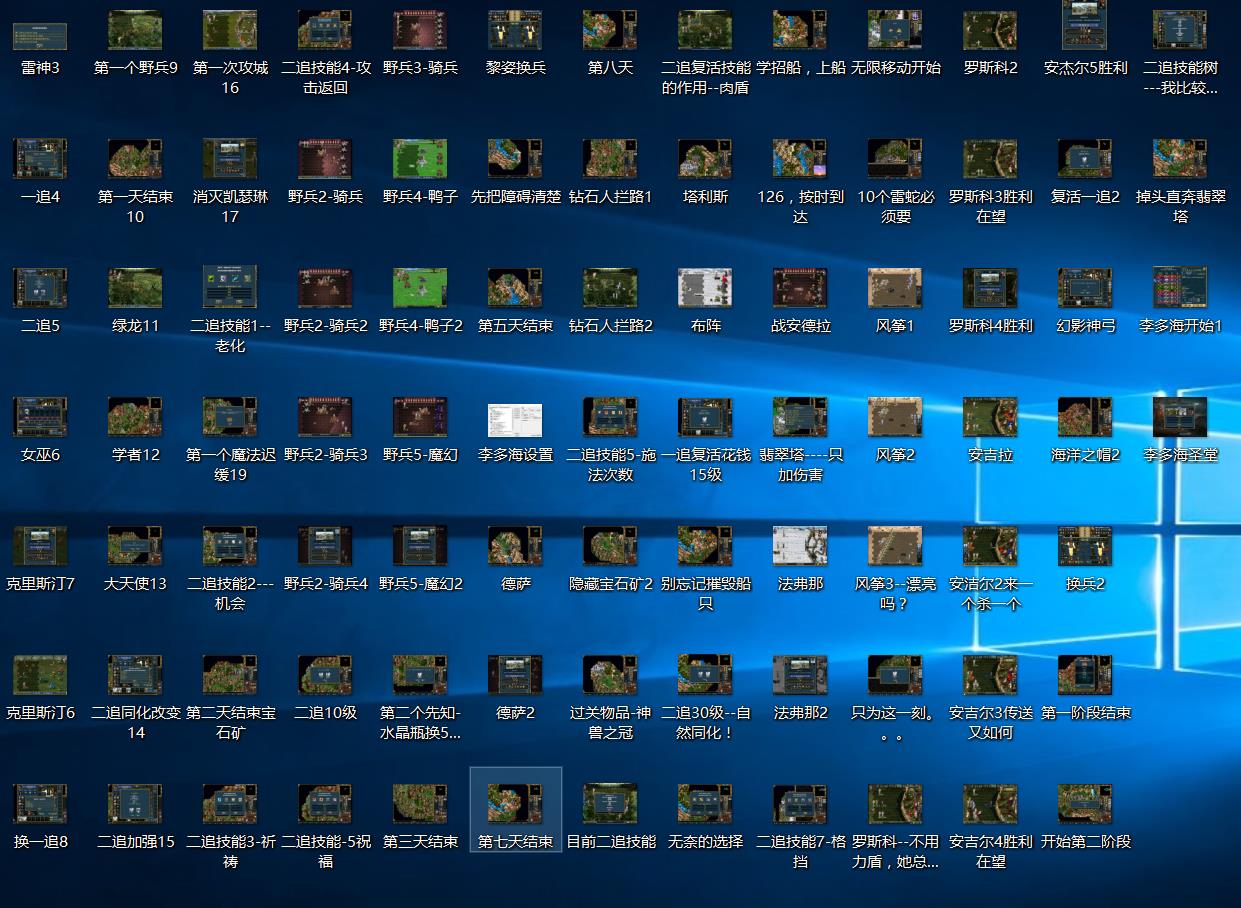This screenshot has width=1241, height=908.
Task: Click the 黎姿换兵 file icon
Action: point(515,32)
